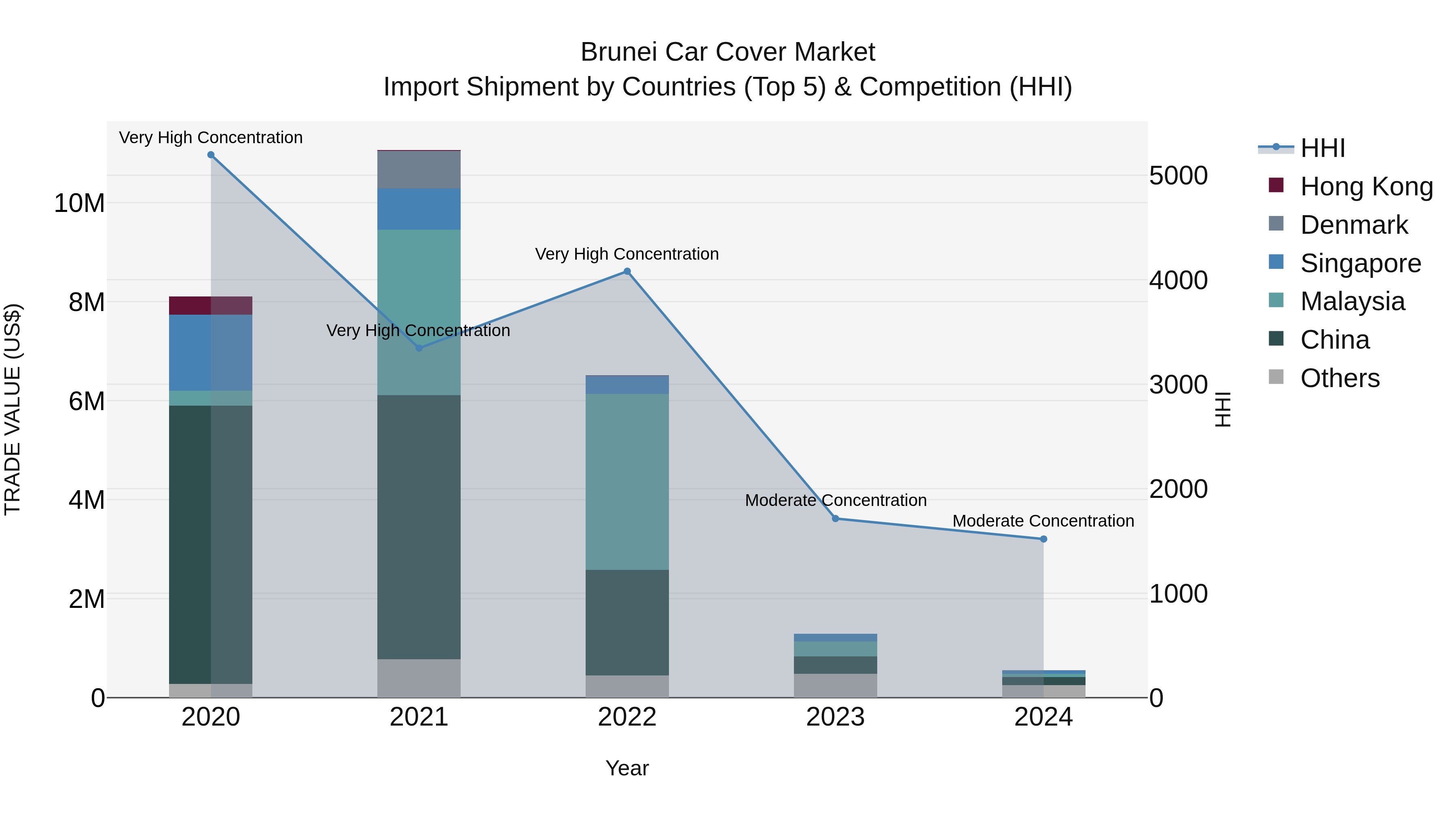Click the HHI data point for 2023
The image size is (1456, 819).
(x=836, y=518)
